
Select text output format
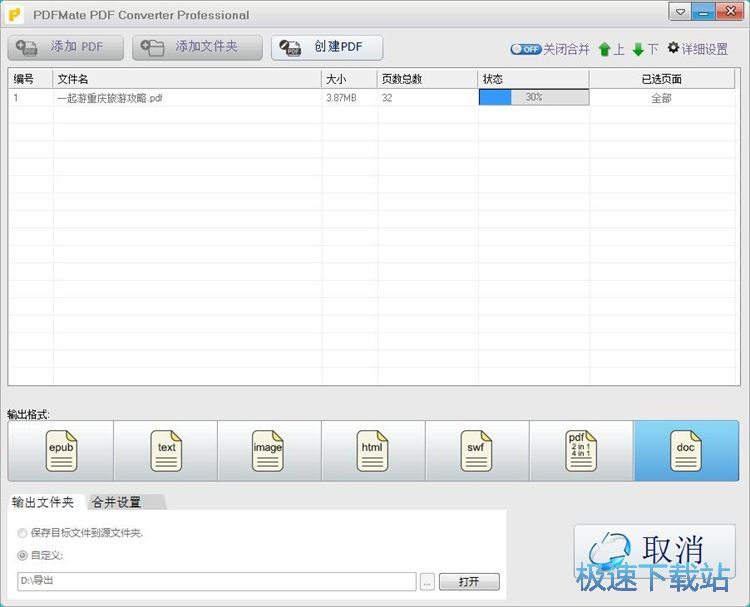(165, 451)
